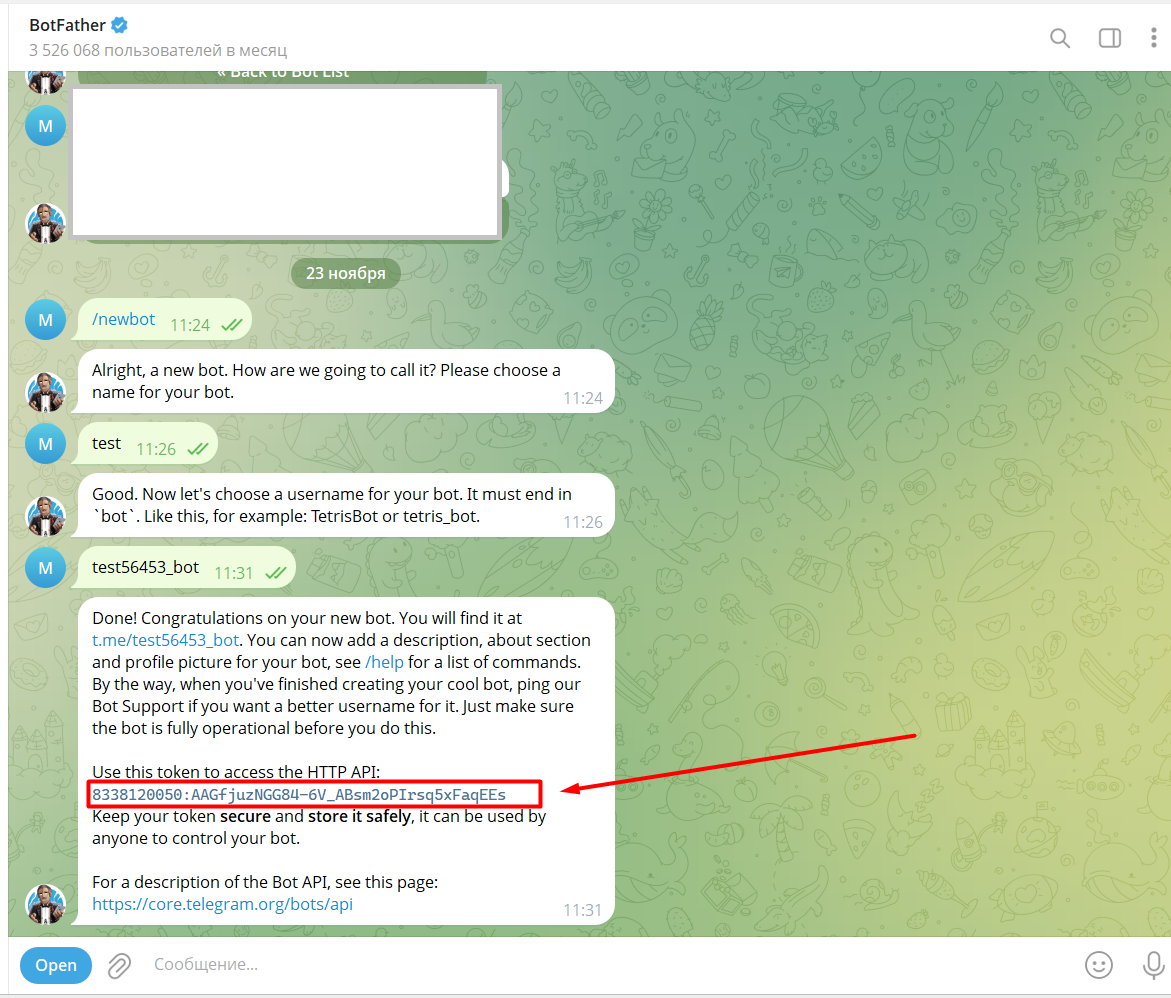
Task: Open the emoji picker smiley icon
Action: point(1099,965)
